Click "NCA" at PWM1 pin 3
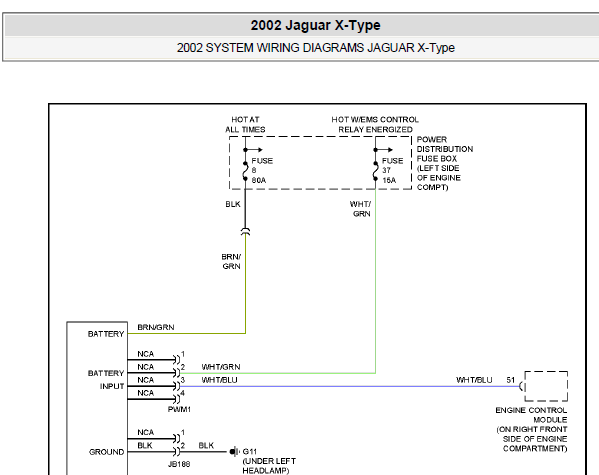Image resolution: width=599 pixels, height=475 pixels. click(x=146, y=380)
